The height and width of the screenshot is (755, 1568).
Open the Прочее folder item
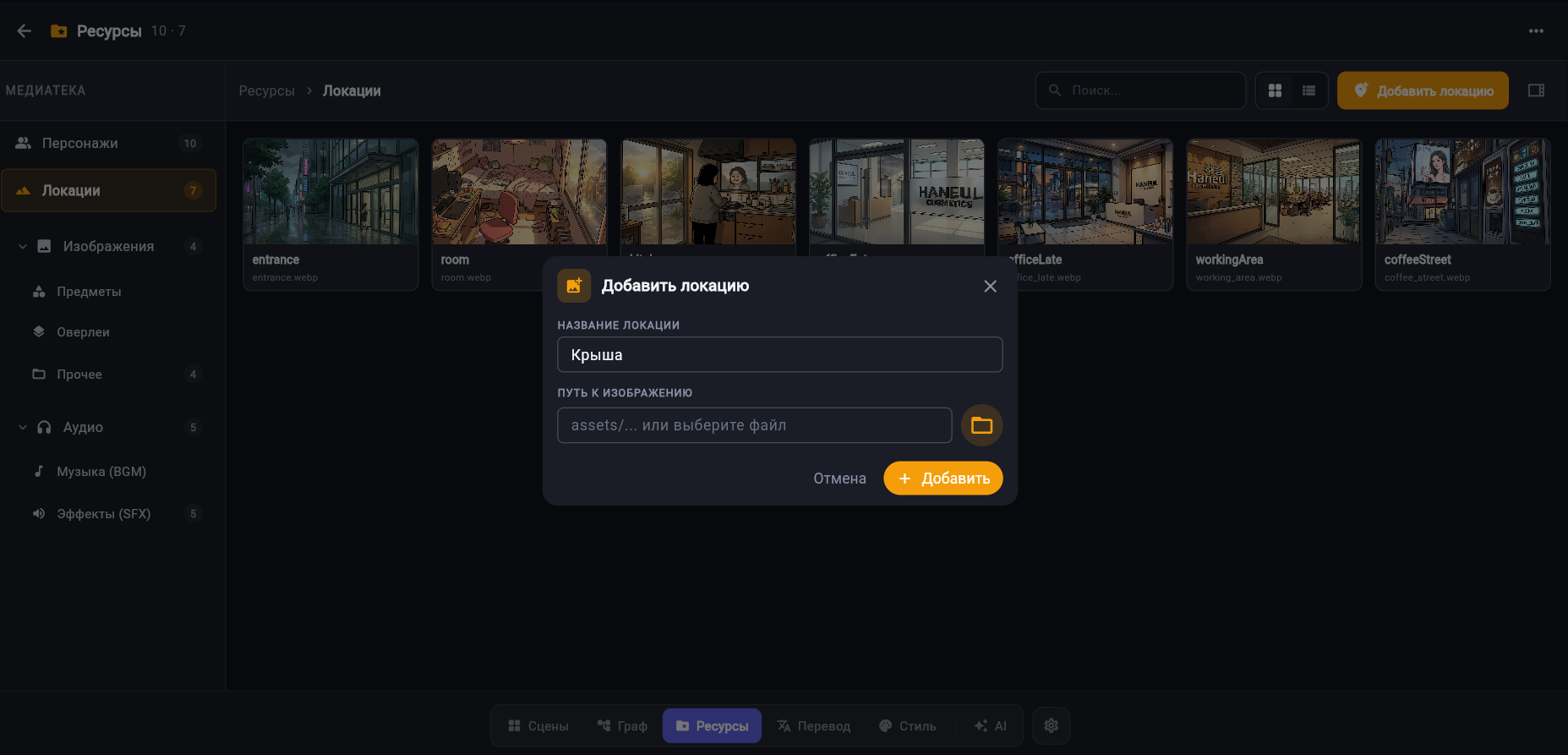[x=108, y=375]
